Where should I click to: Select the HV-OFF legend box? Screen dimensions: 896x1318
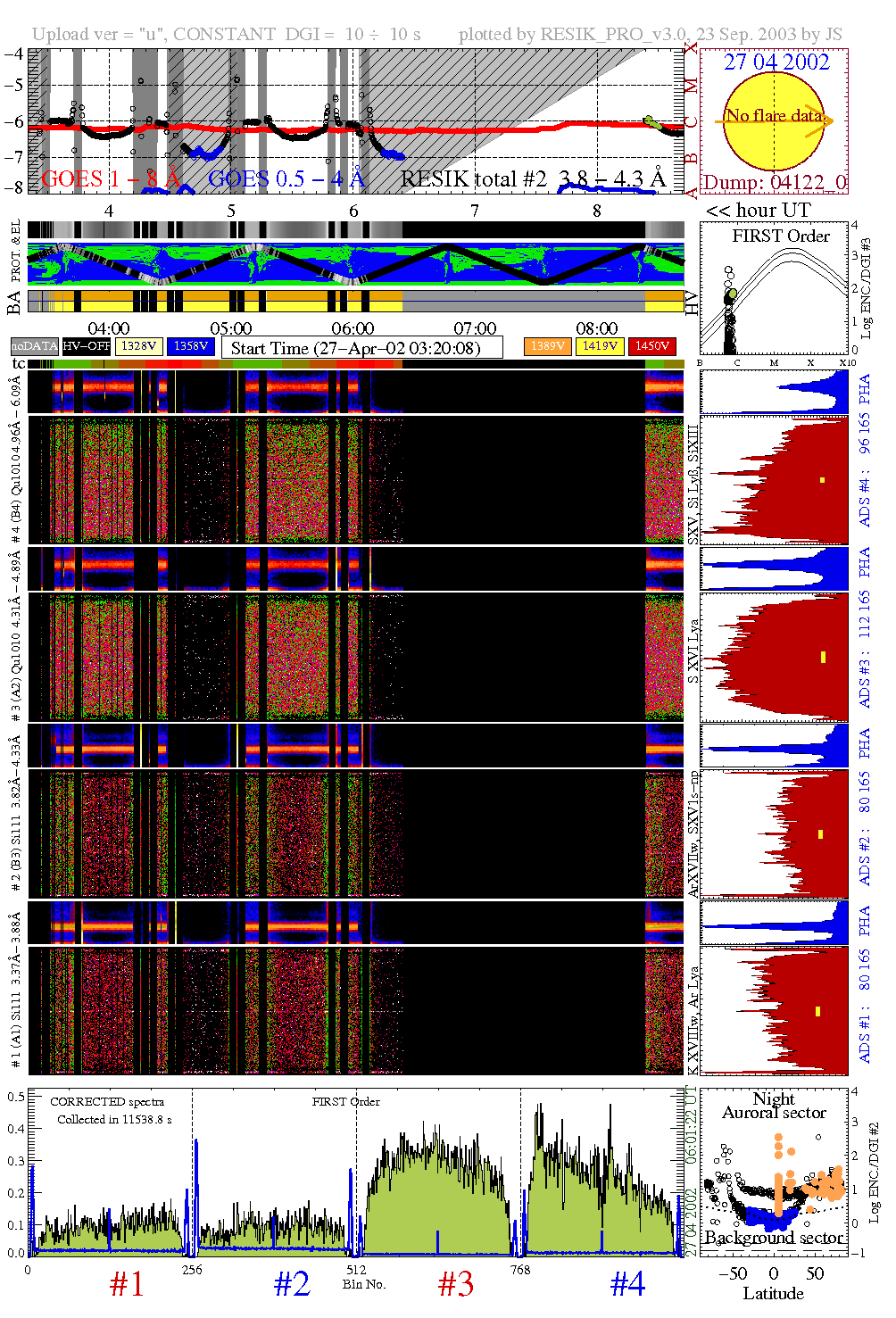(x=86, y=346)
